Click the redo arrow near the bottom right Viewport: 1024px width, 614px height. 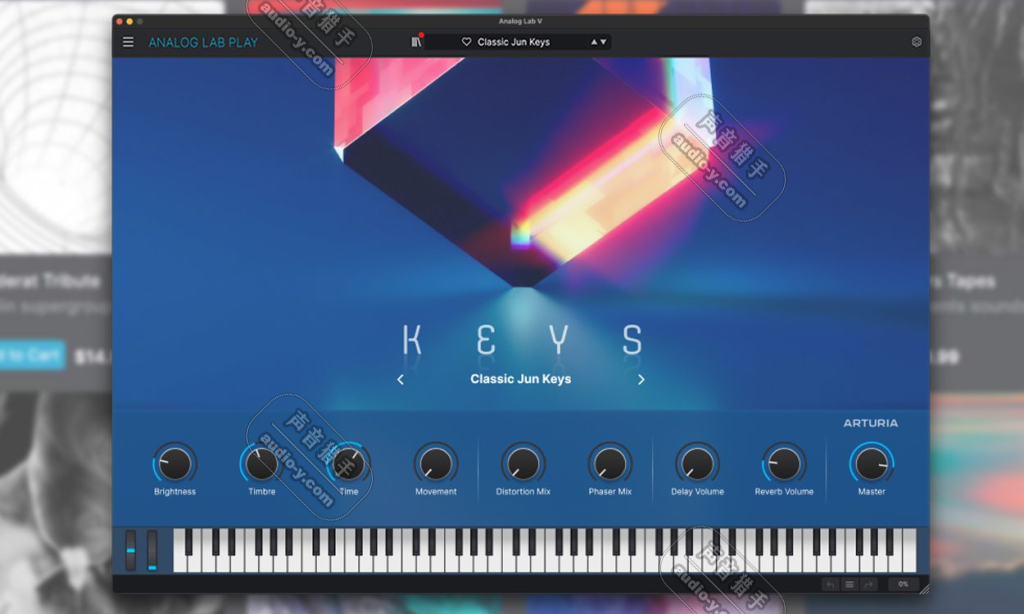[x=868, y=584]
